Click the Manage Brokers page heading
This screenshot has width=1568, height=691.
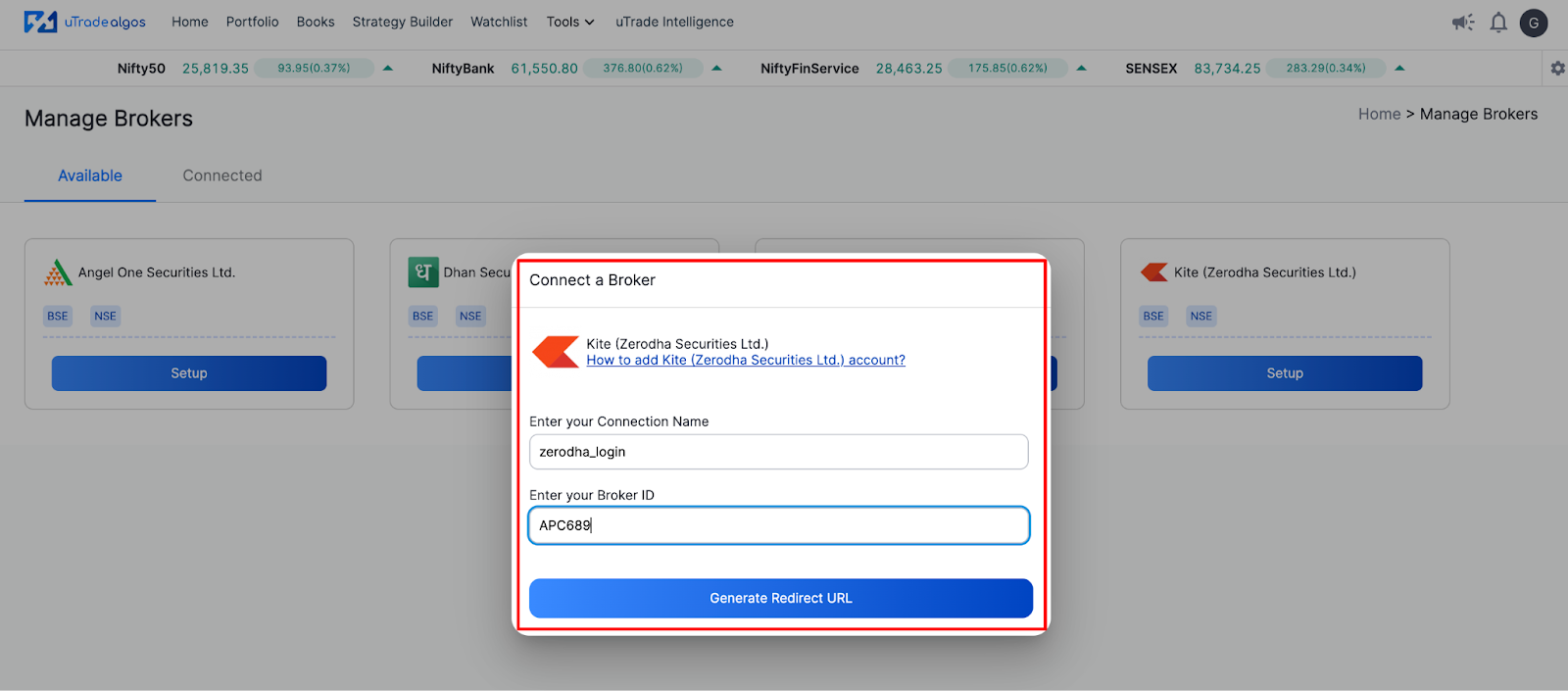[109, 119]
